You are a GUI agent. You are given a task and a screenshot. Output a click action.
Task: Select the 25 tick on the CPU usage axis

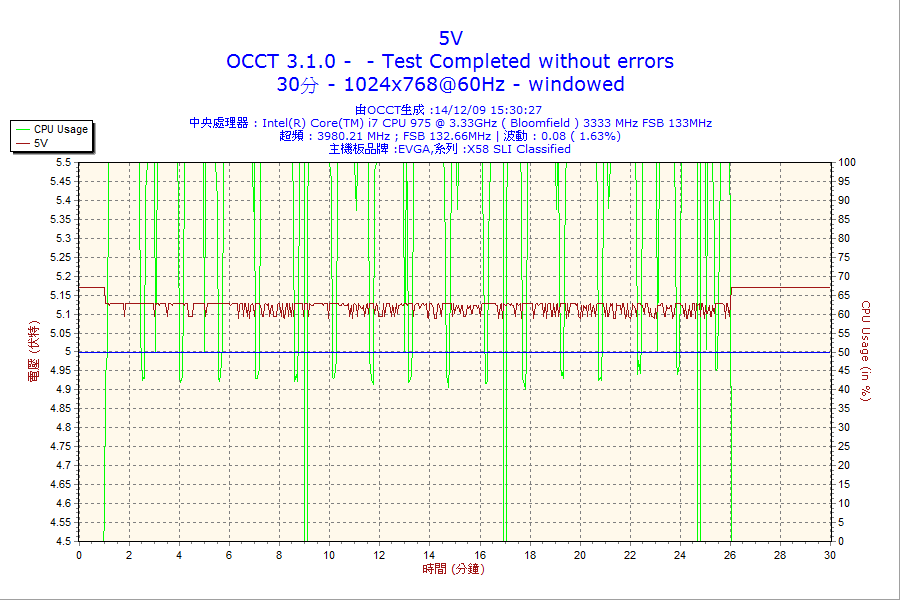(844, 446)
